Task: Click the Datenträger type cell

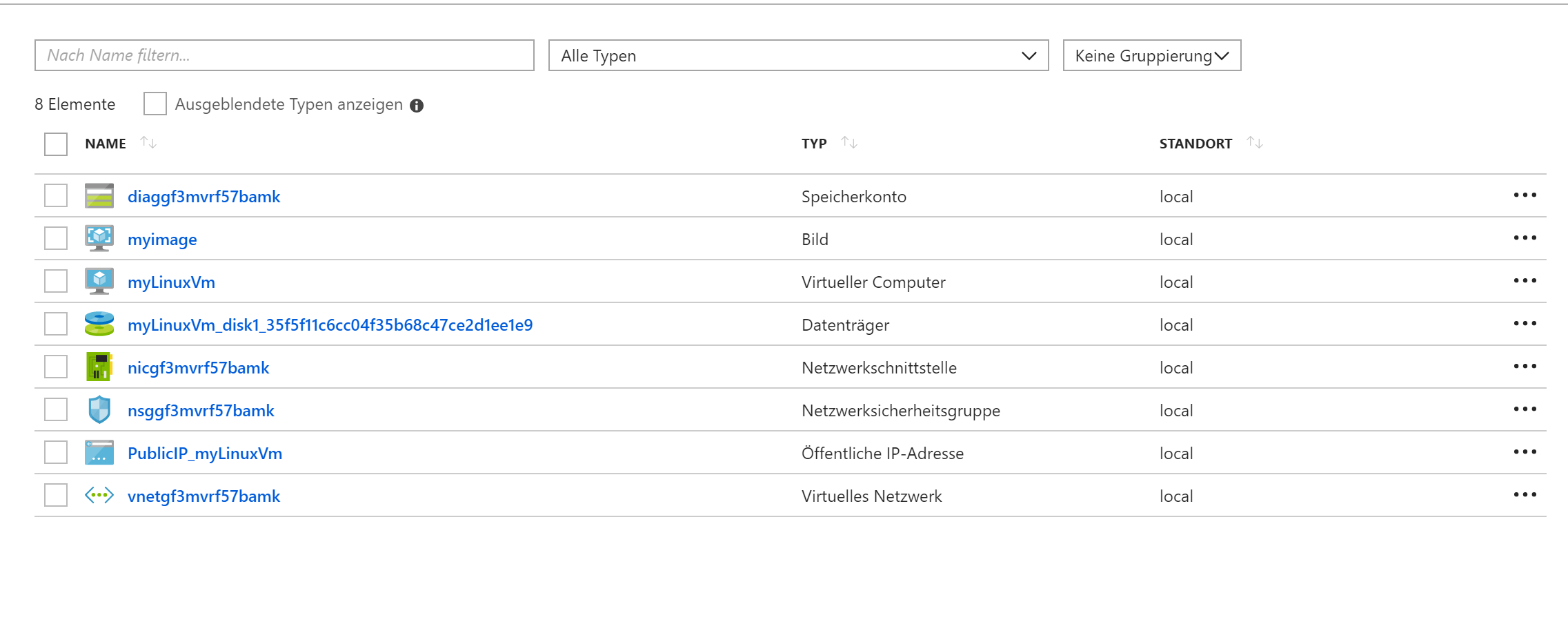Action: click(846, 325)
